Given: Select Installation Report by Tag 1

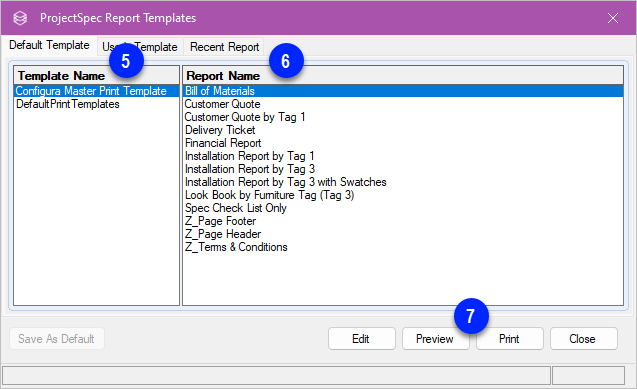Looking at the screenshot, I should coord(403,156).
